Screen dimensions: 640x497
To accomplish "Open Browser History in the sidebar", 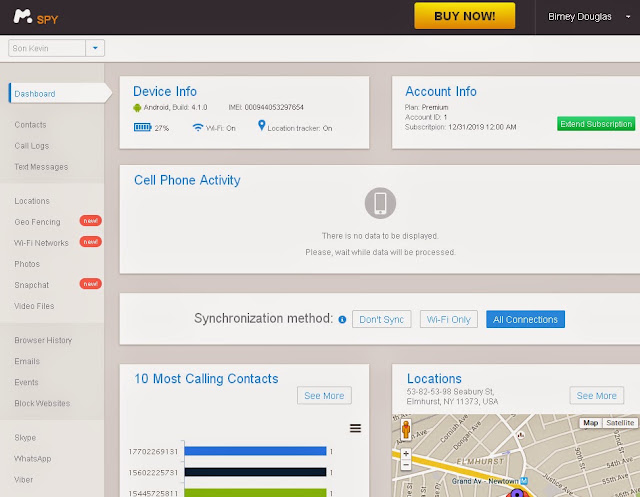I will [43, 340].
